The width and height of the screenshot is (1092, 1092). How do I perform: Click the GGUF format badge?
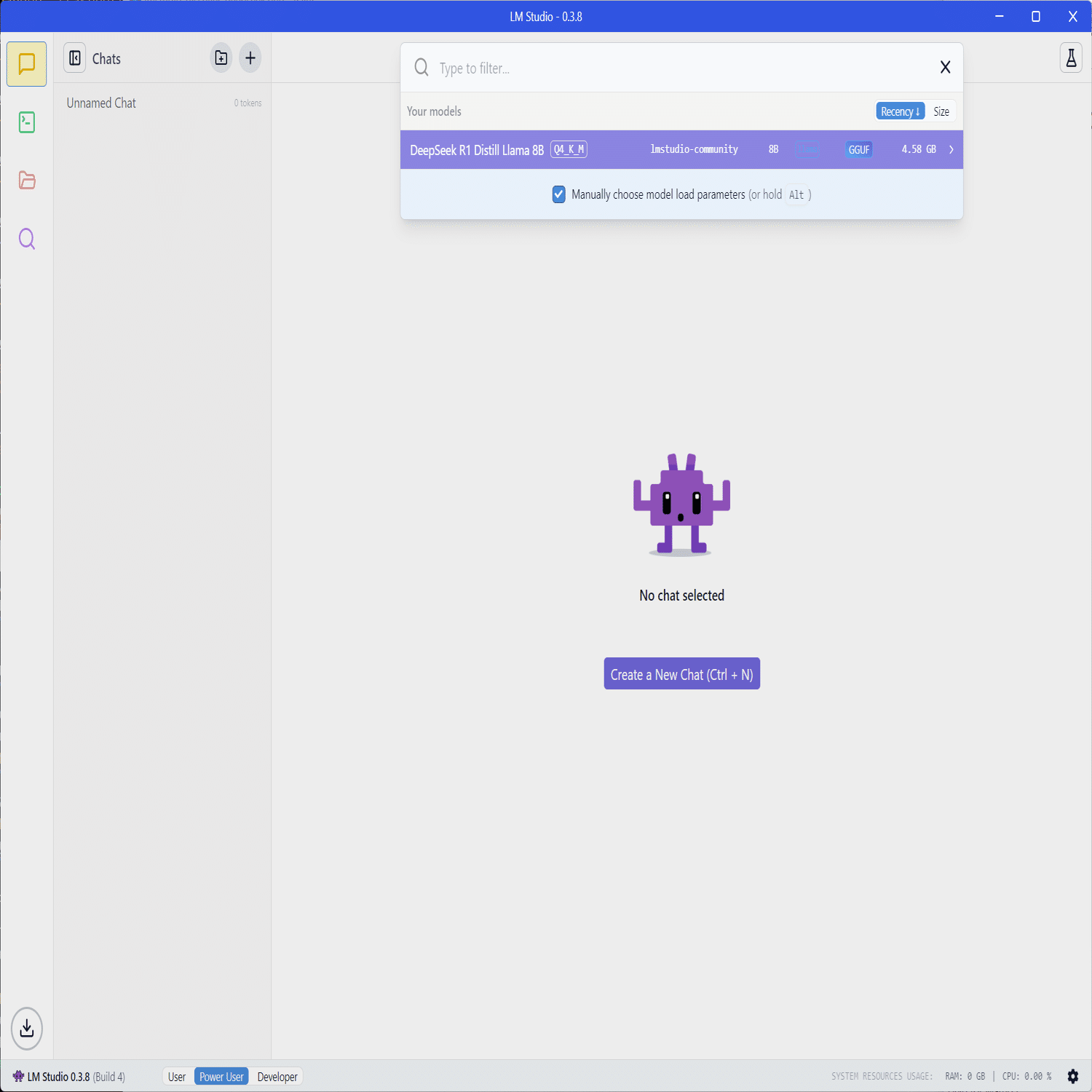(859, 150)
